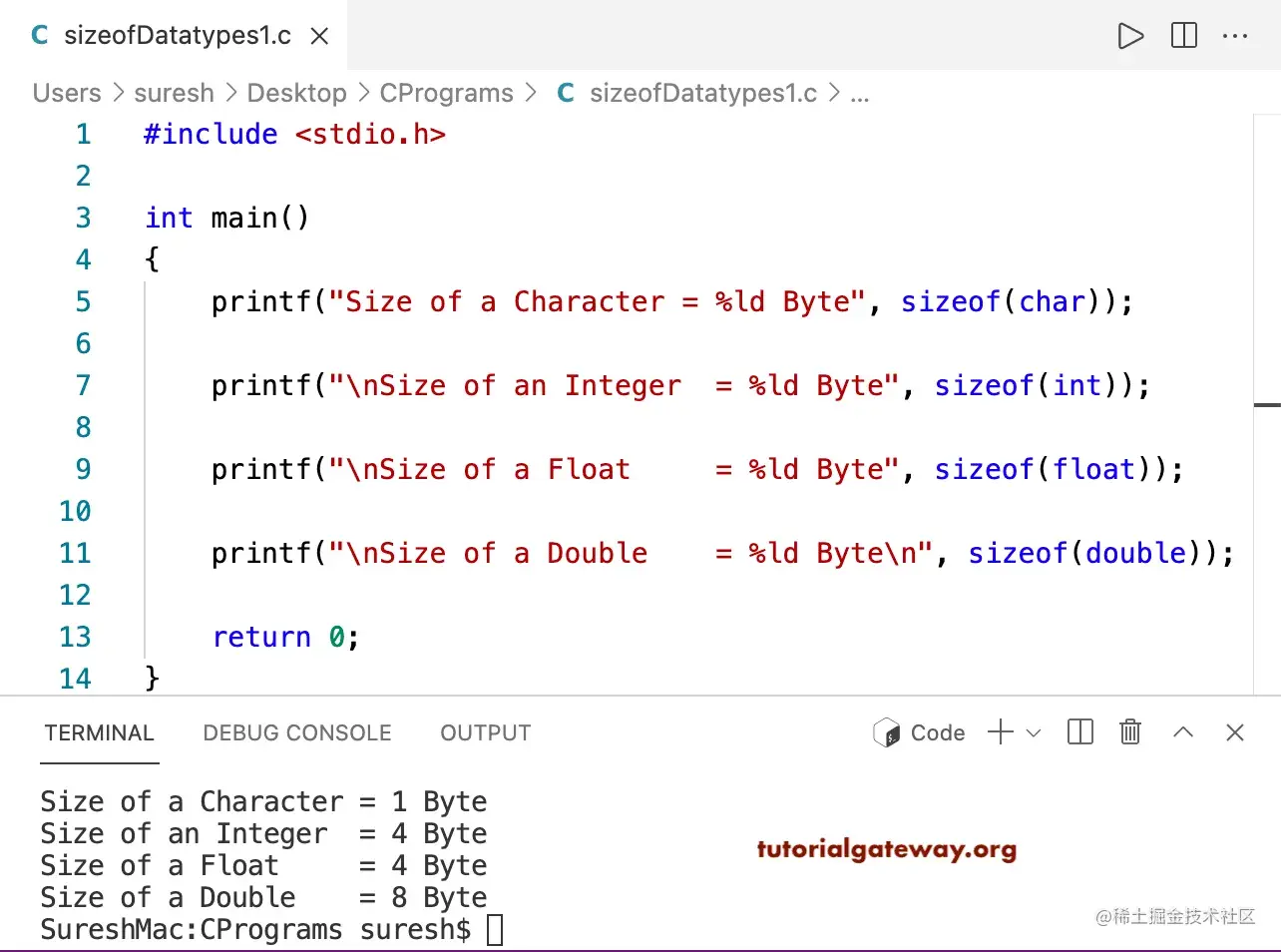Maximize the panel with the up chevron
The width and height of the screenshot is (1281, 952).
pos(1183,732)
